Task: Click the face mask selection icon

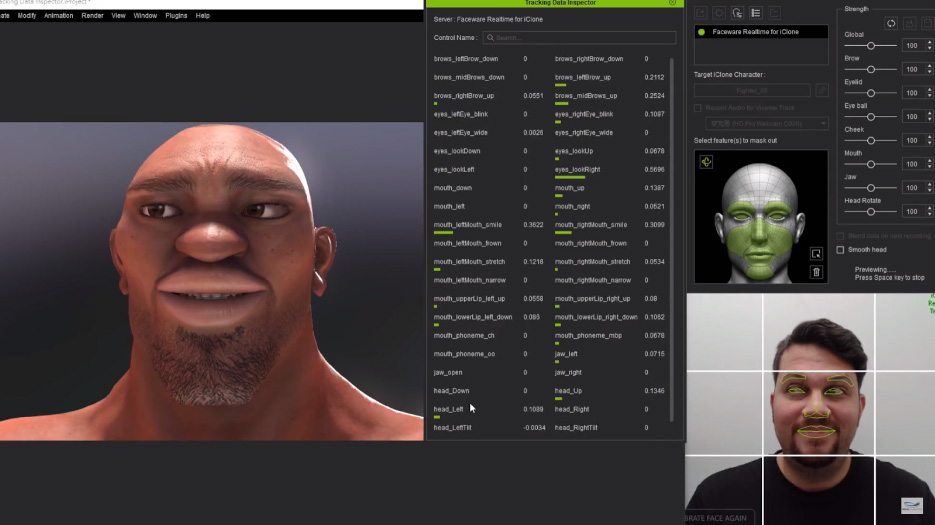Action: click(x=706, y=162)
